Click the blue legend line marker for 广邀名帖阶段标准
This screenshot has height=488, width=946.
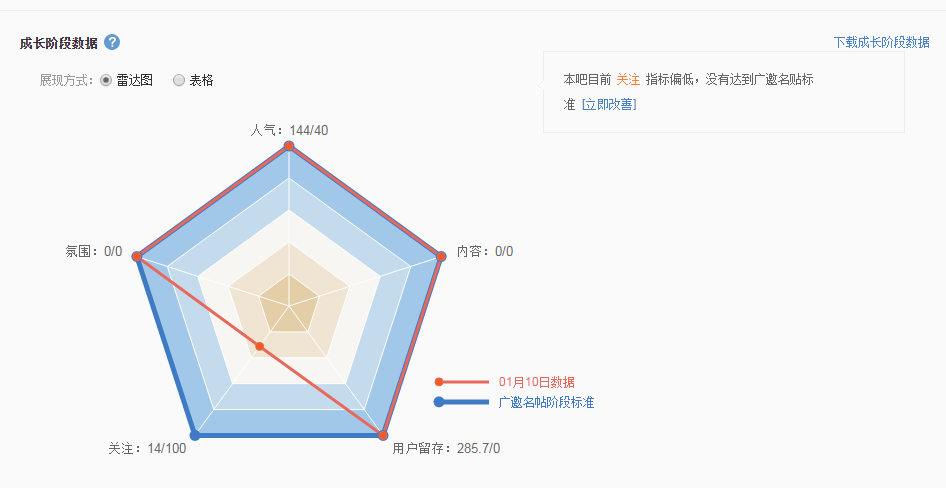coord(463,402)
